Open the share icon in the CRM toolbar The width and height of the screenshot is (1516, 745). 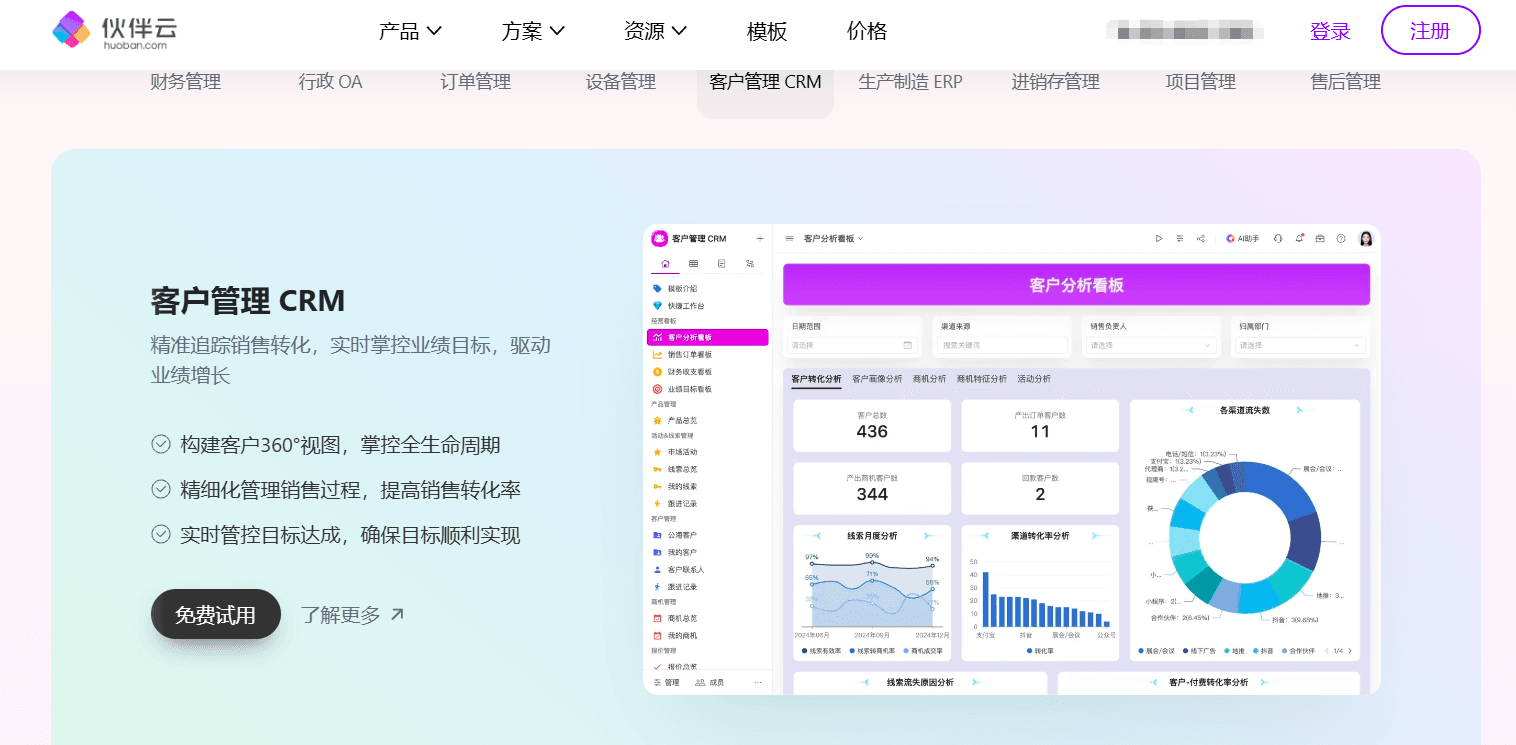(x=1201, y=239)
